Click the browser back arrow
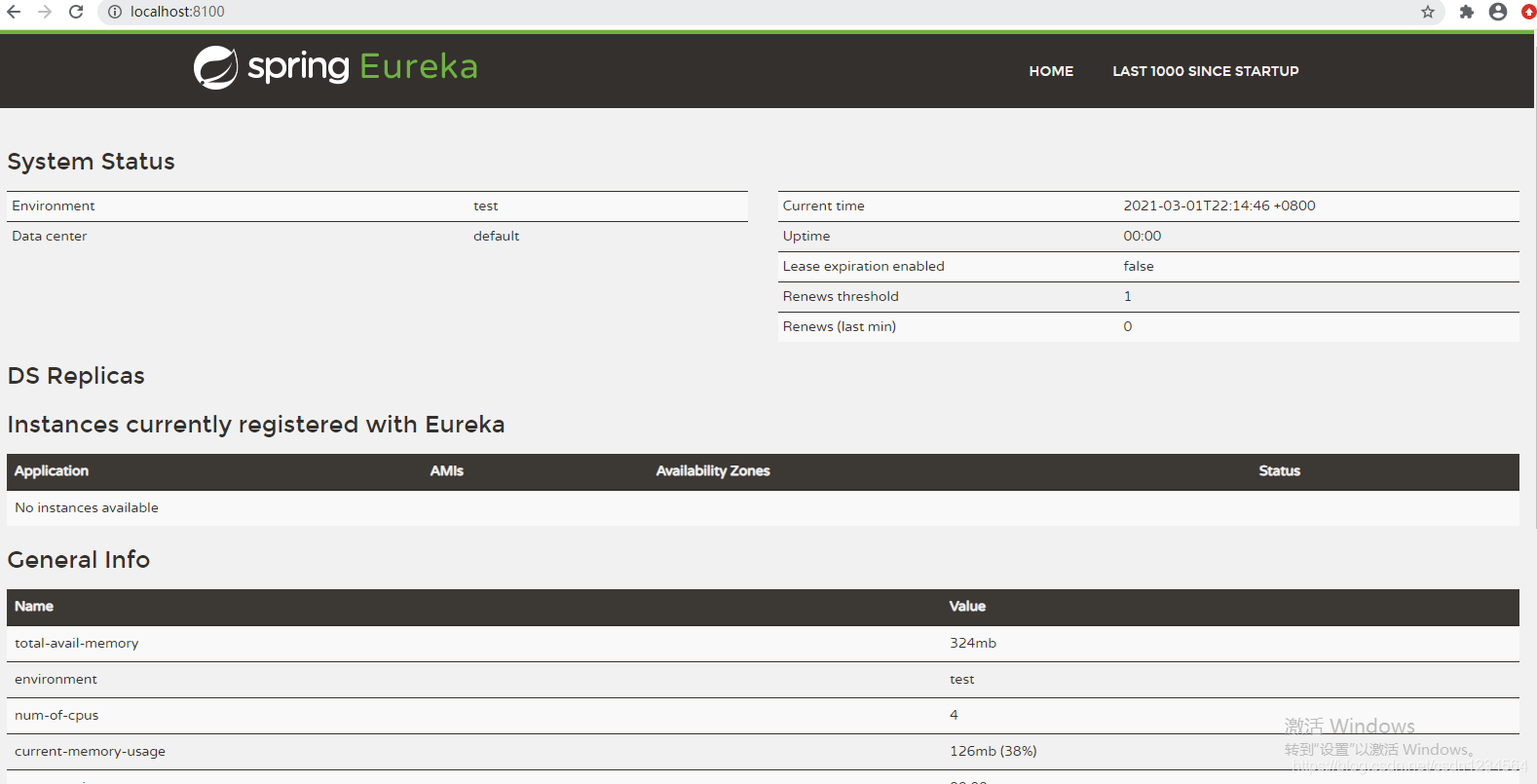 point(14,12)
